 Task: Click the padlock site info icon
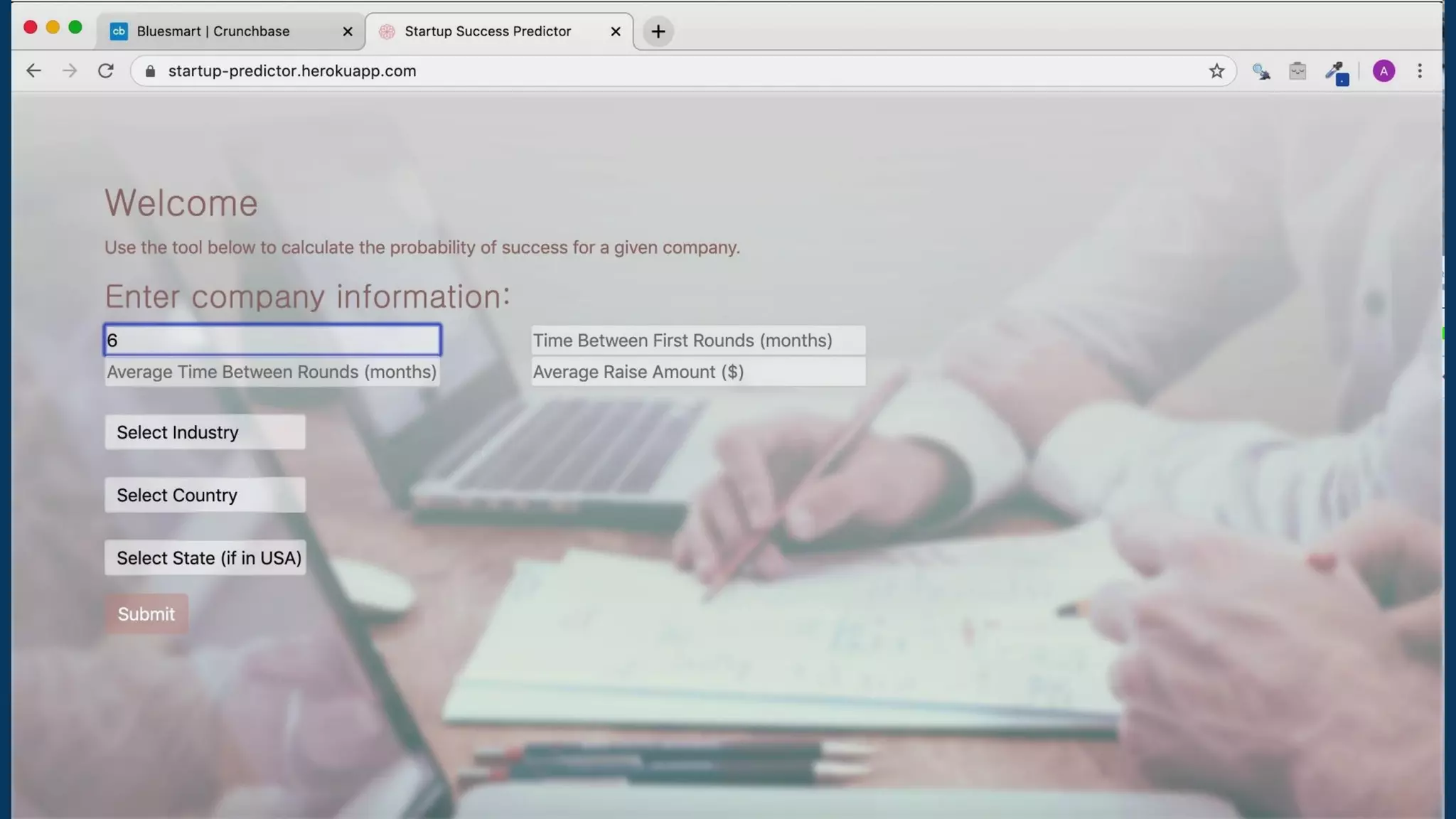coord(150,71)
